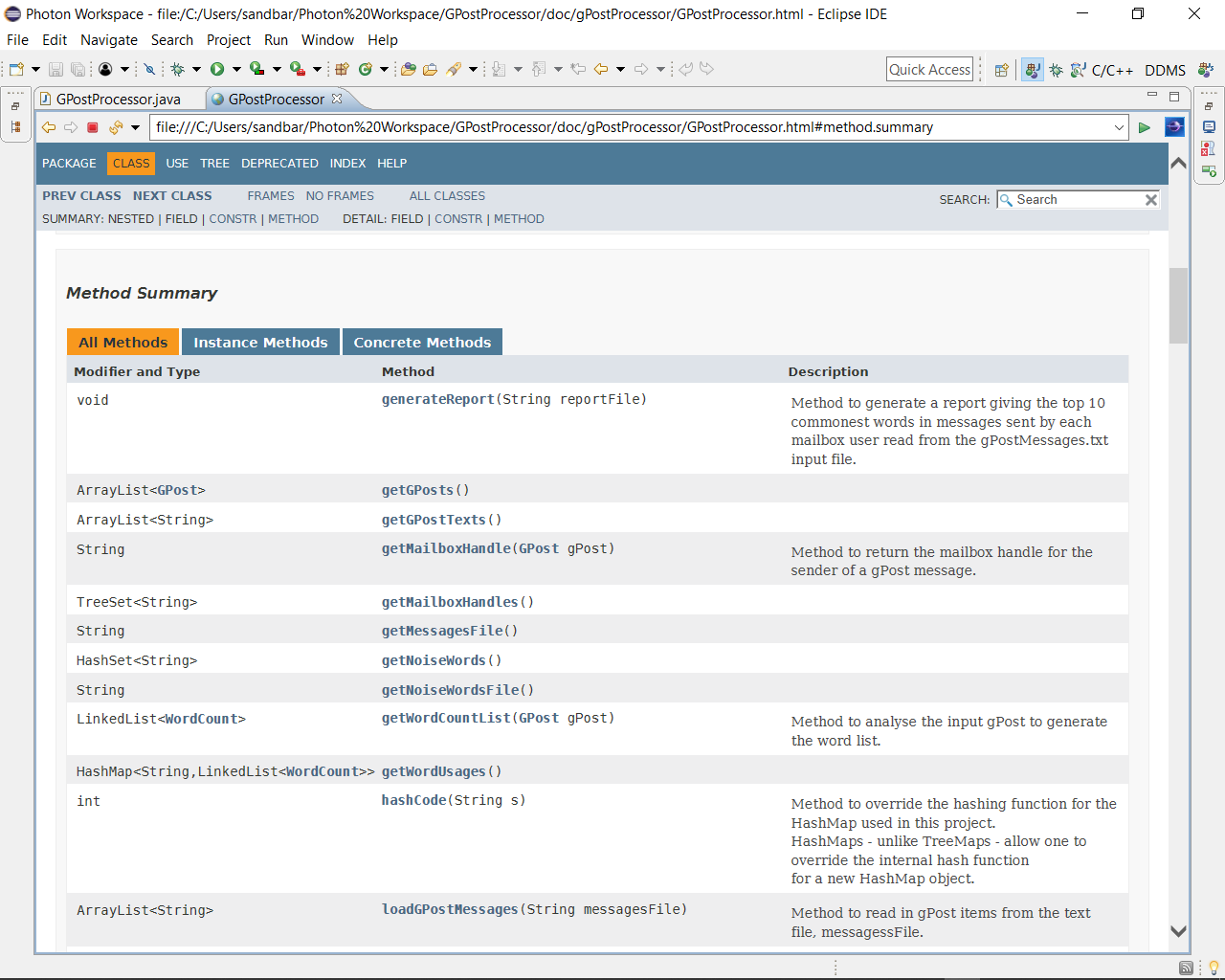The height and width of the screenshot is (980, 1225).
Task: Close the GPostProcessor browser tab
Action: click(x=337, y=99)
